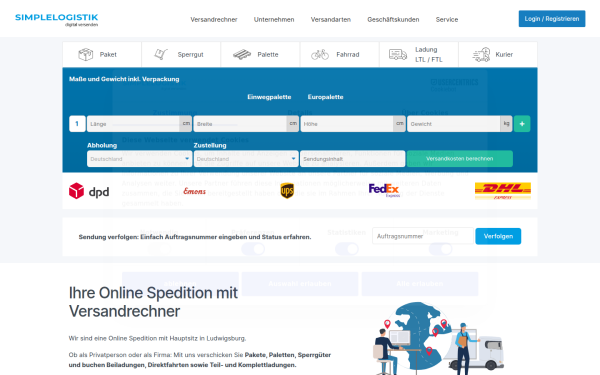Focus the Gewicht input field
This screenshot has width=600, height=375.
tap(454, 124)
